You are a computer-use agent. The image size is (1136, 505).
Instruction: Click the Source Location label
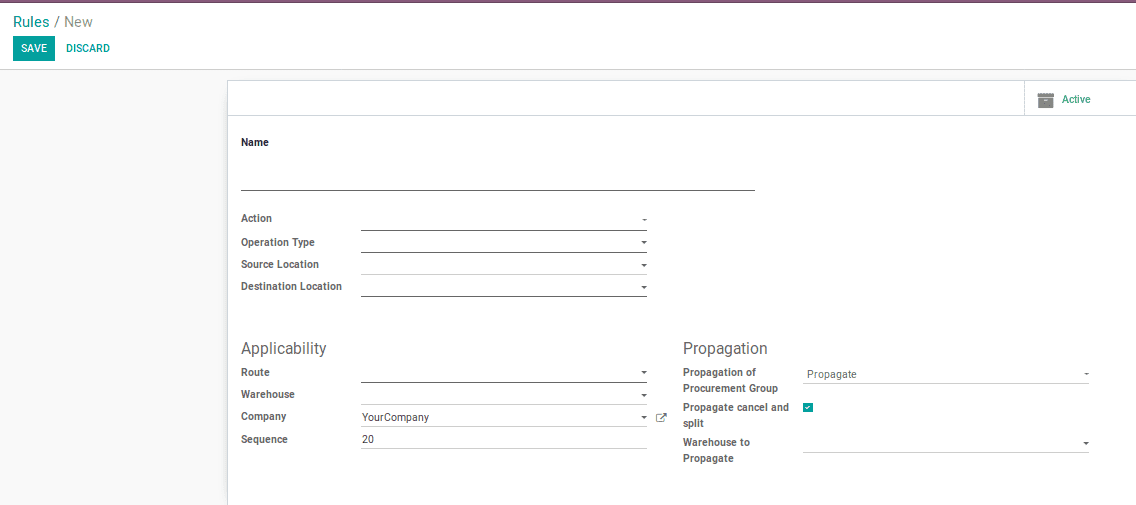pos(280,264)
